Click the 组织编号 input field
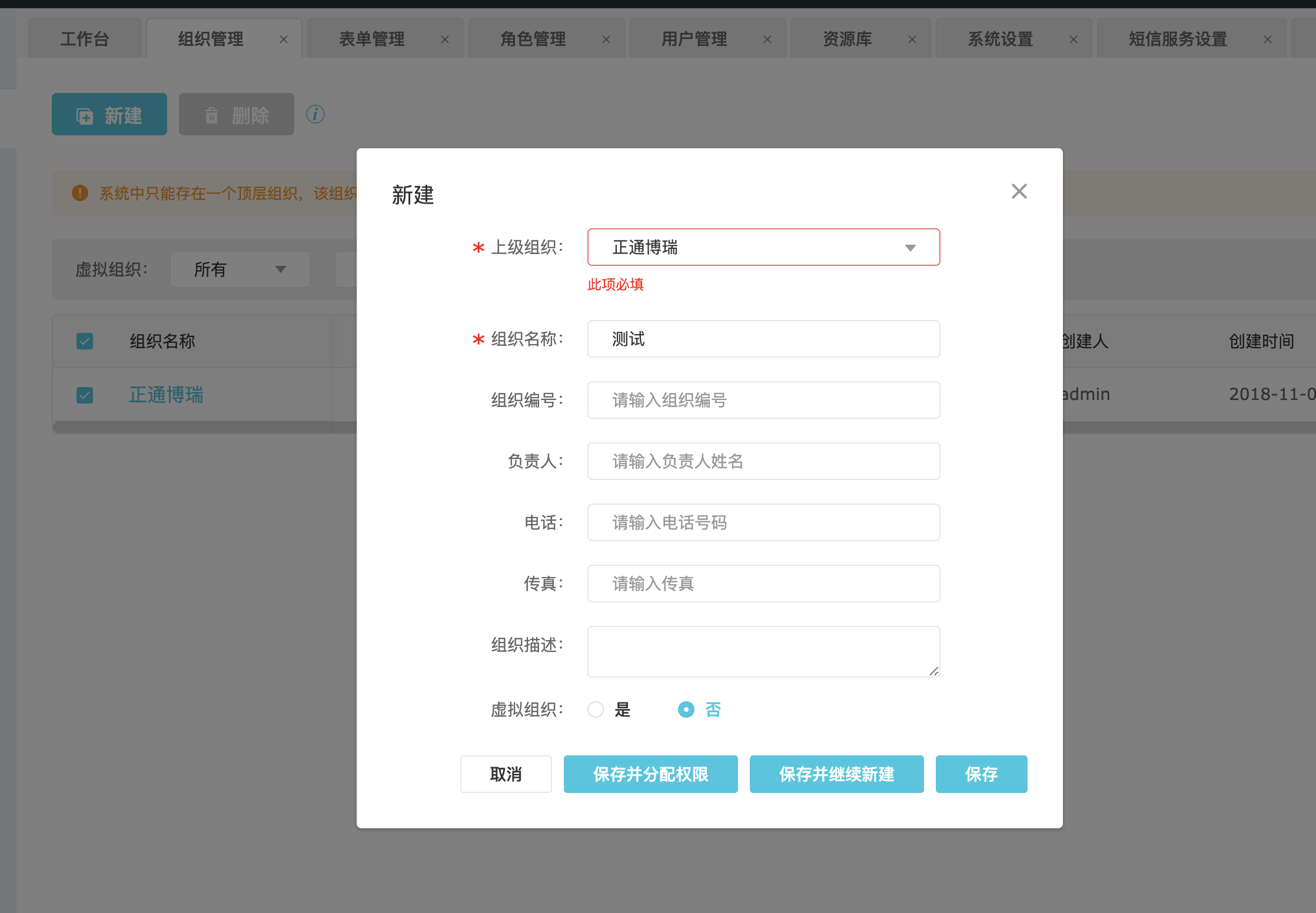This screenshot has width=1316, height=913. [763, 400]
